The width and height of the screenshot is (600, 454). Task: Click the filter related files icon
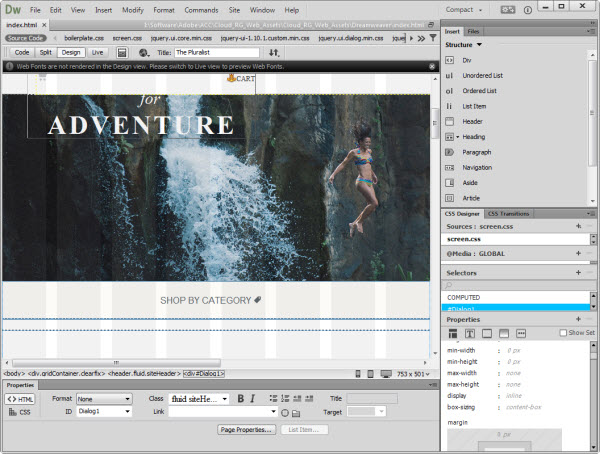433,38
